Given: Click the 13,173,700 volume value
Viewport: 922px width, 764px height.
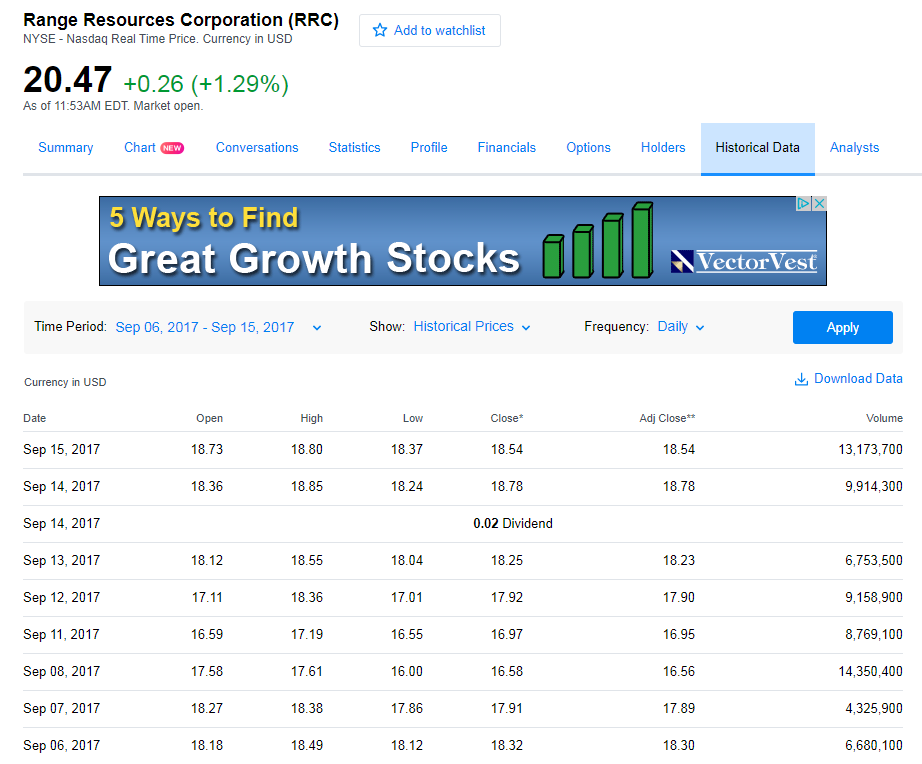Looking at the screenshot, I should [870, 449].
